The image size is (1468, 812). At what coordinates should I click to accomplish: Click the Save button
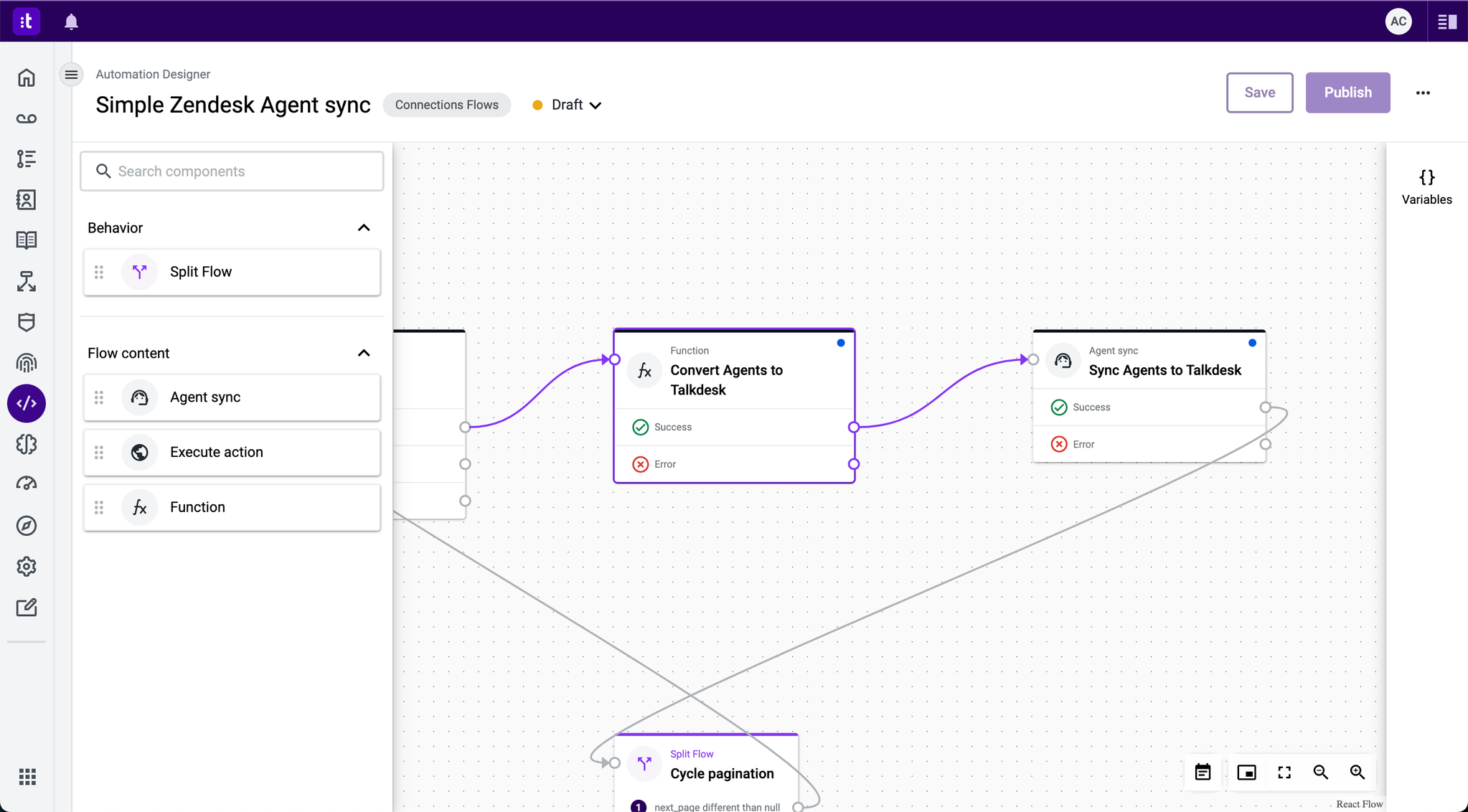tap(1259, 92)
